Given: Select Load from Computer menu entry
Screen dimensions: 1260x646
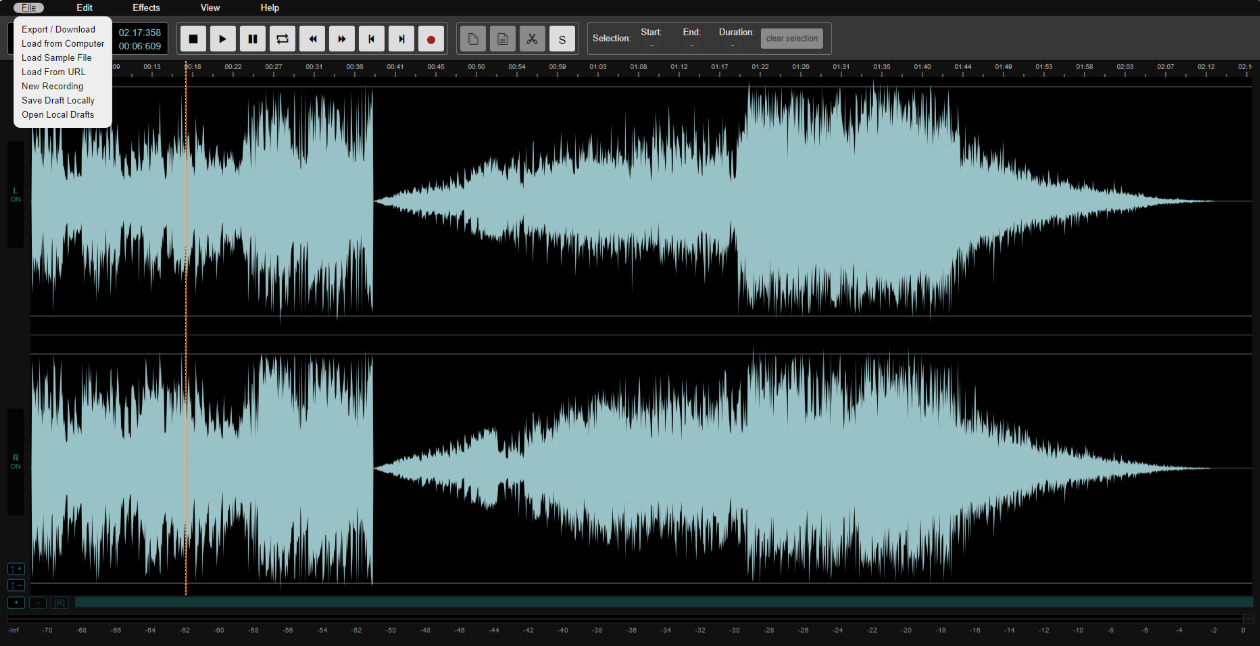Looking at the screenshot, I should [x=62, y=43].
